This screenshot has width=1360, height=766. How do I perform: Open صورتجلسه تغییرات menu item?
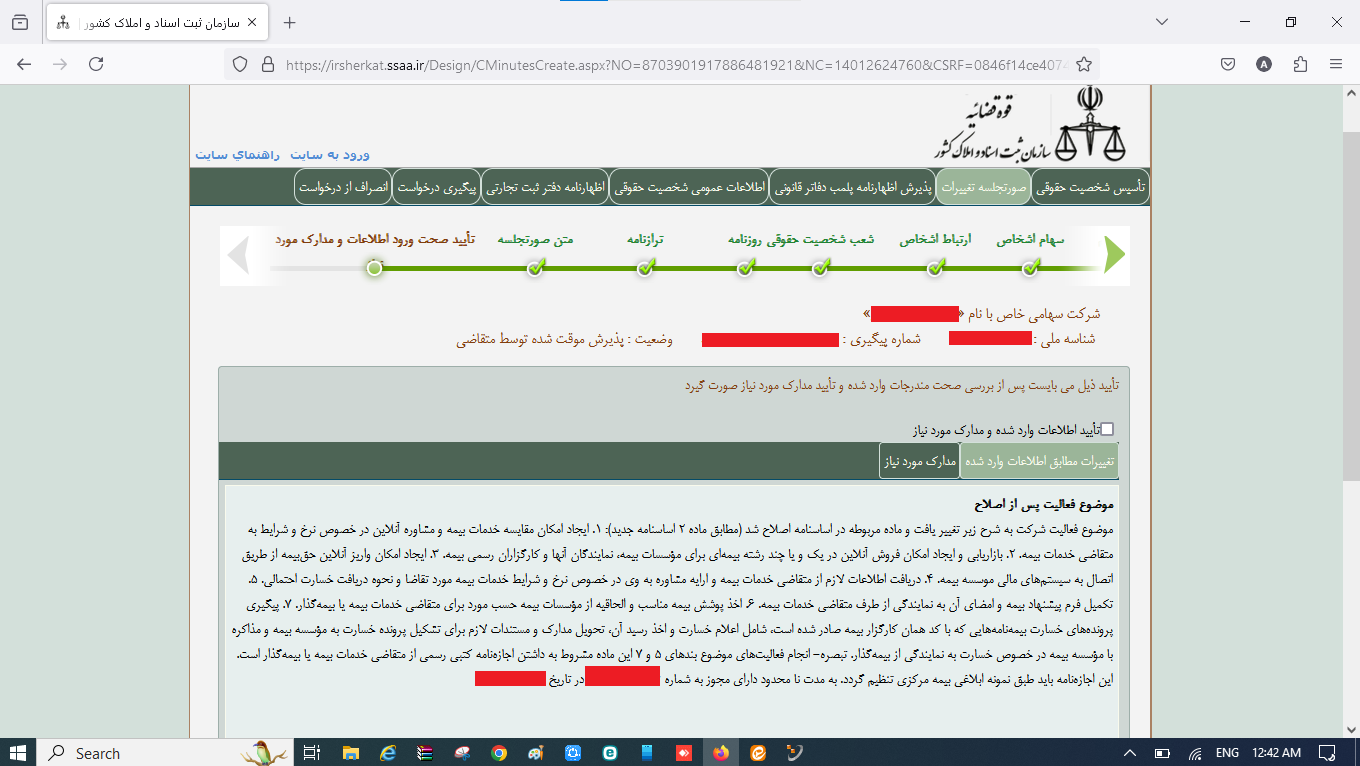pyautogui.click(x=982, y=187)
